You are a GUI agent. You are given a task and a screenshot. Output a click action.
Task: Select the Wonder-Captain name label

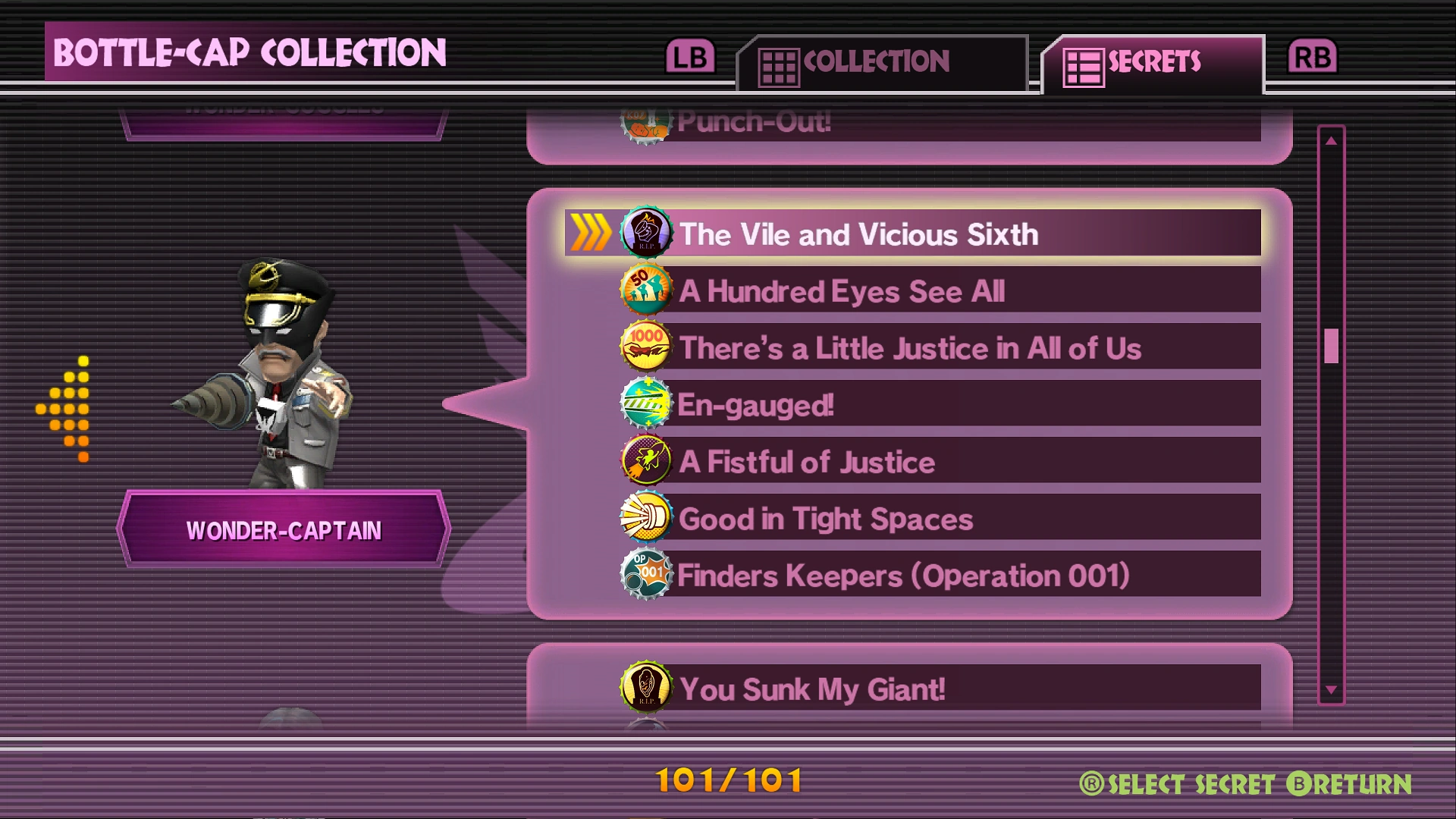(x=284, y=530)
